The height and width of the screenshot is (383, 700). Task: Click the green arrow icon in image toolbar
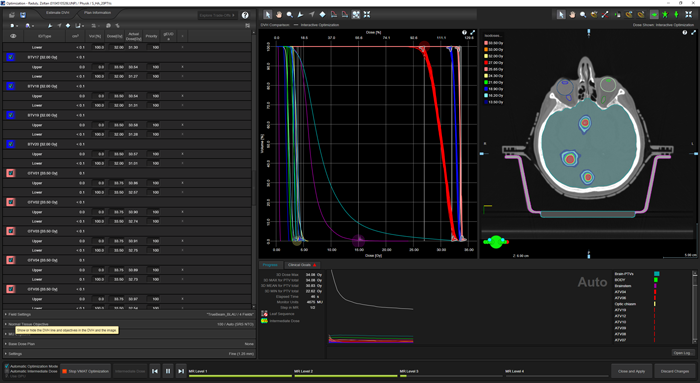(x=654, y=15)
